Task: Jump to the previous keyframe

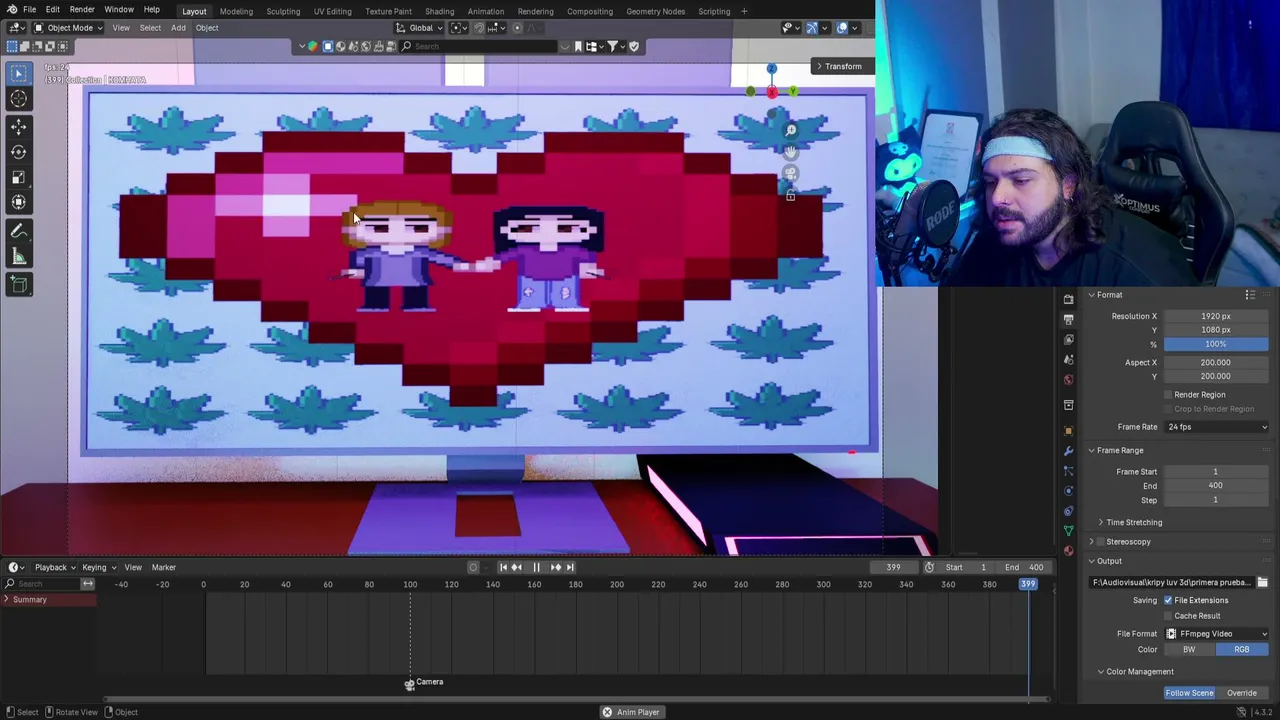Action: 517,567
